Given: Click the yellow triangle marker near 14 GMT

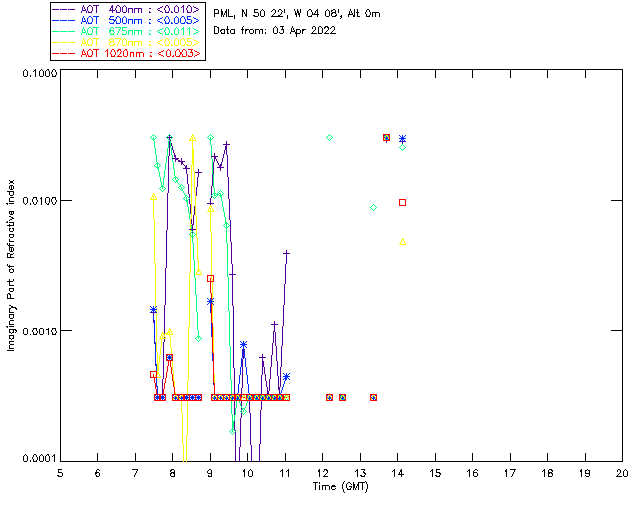Looking at the screenshot, I should (402, 241).
